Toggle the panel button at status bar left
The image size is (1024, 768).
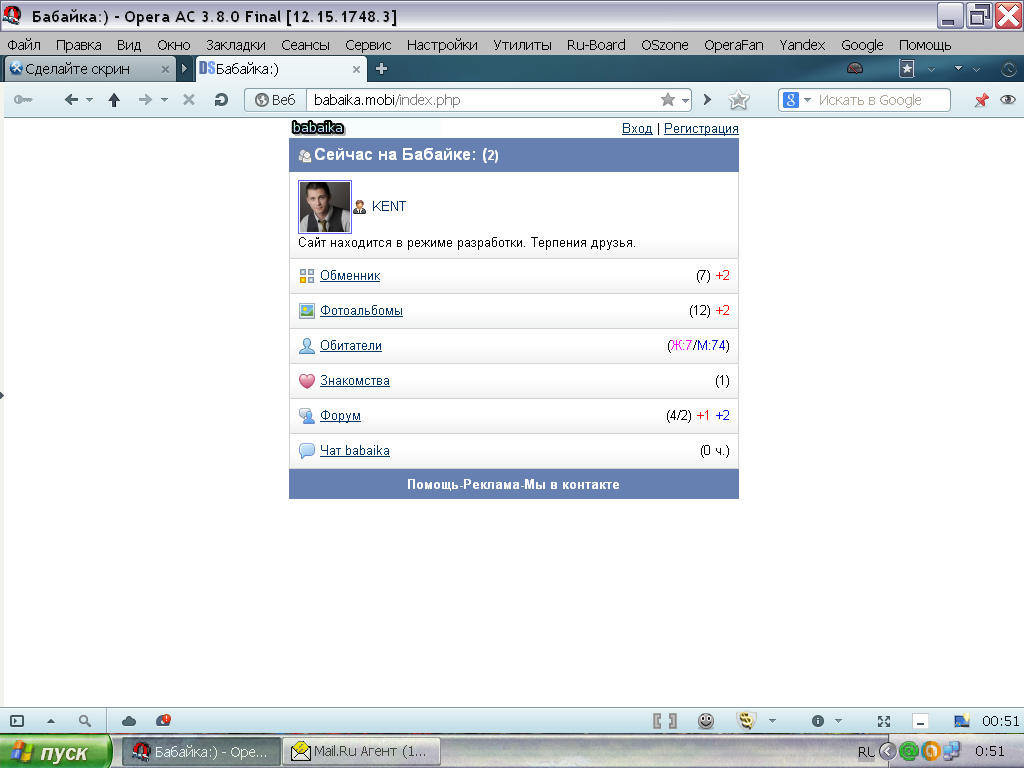pos(17,721)
